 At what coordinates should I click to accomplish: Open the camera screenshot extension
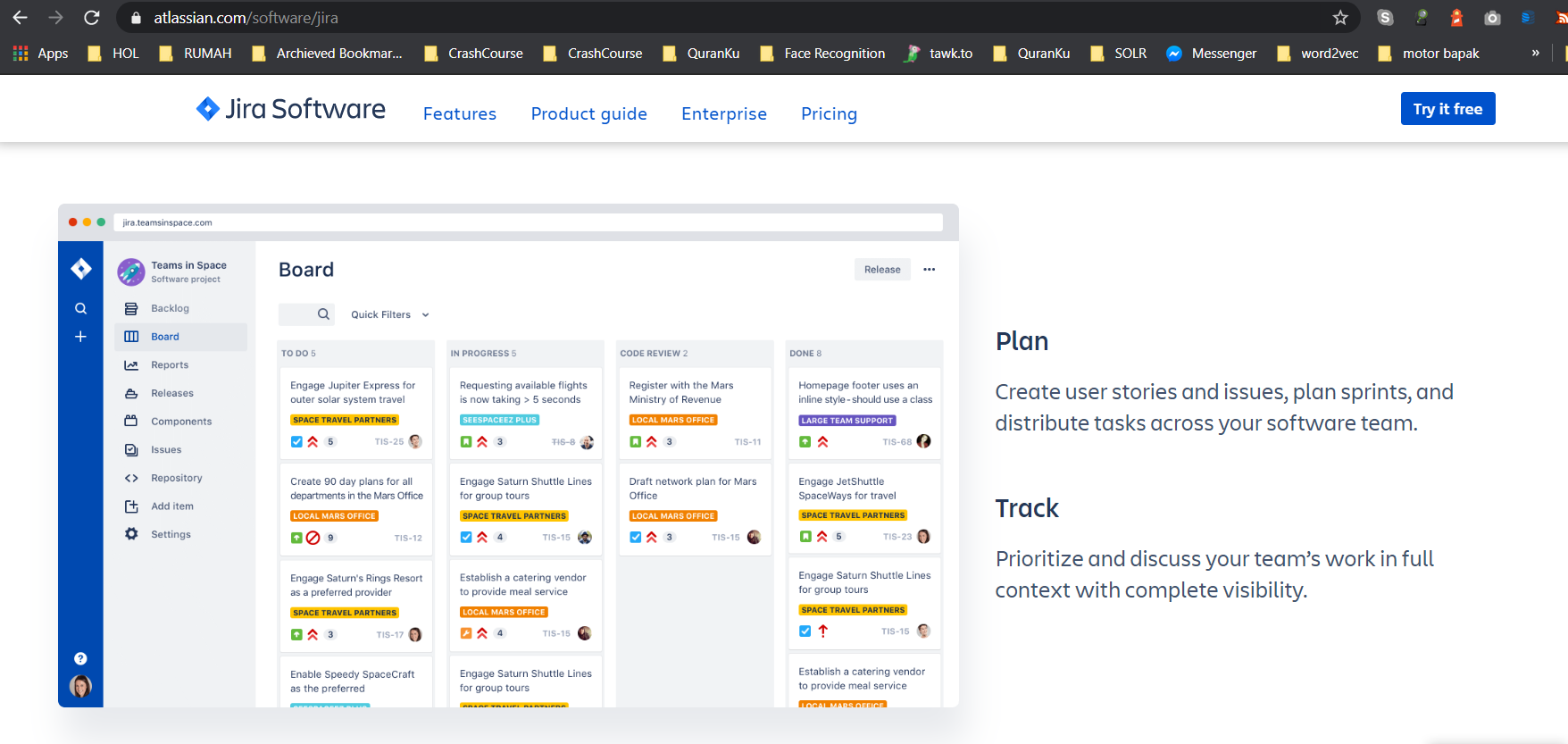[1492, 18]
